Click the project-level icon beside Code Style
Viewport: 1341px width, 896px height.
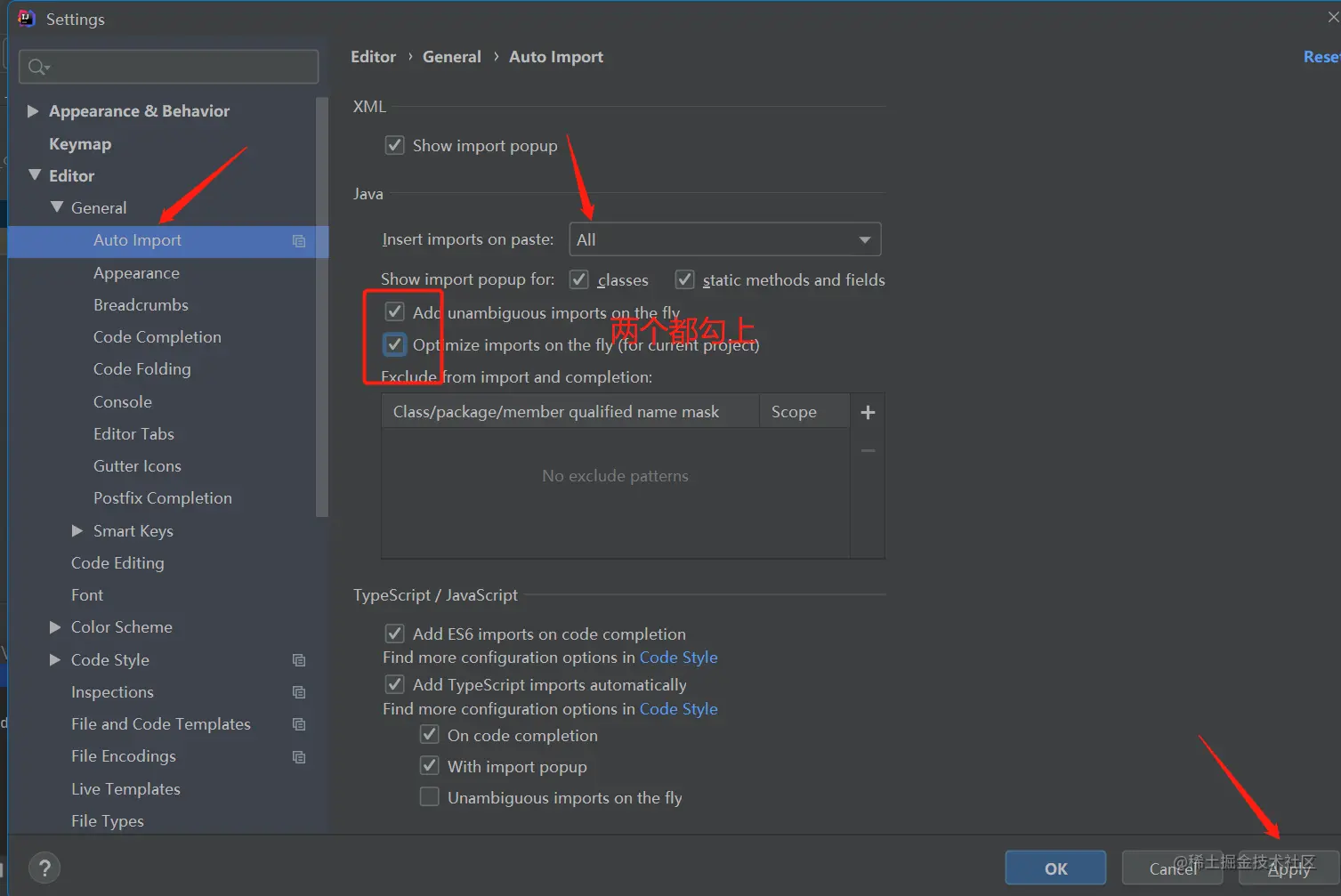pos(299,660)
